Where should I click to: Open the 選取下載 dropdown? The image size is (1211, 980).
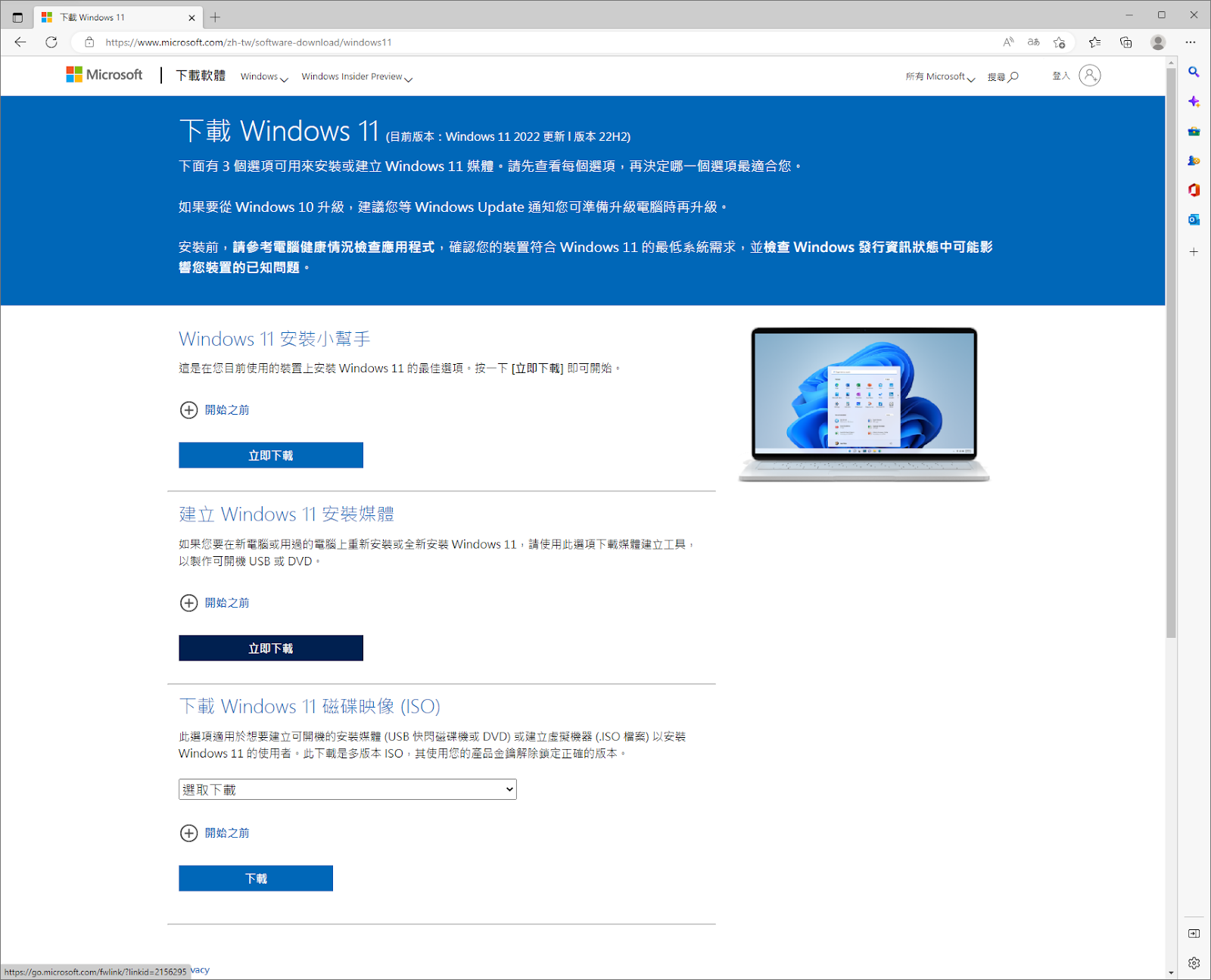(x=347, y=789)
